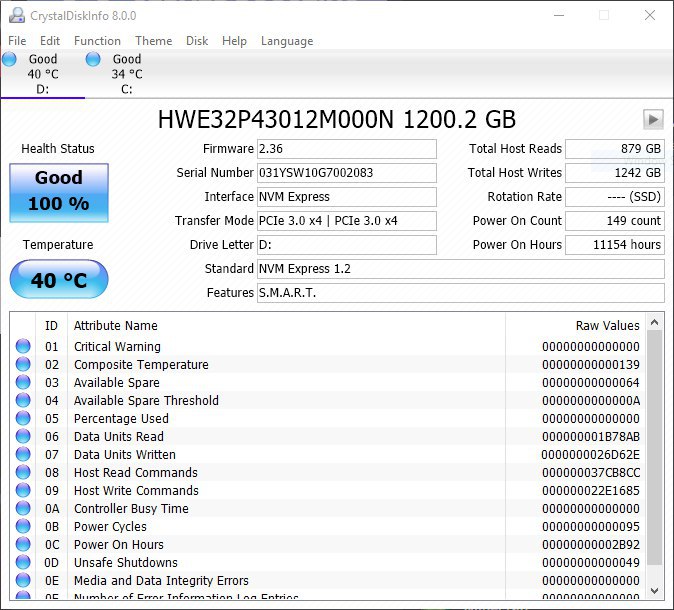Click status orb of attribute 0C Power On Hours

coord(23,545)
